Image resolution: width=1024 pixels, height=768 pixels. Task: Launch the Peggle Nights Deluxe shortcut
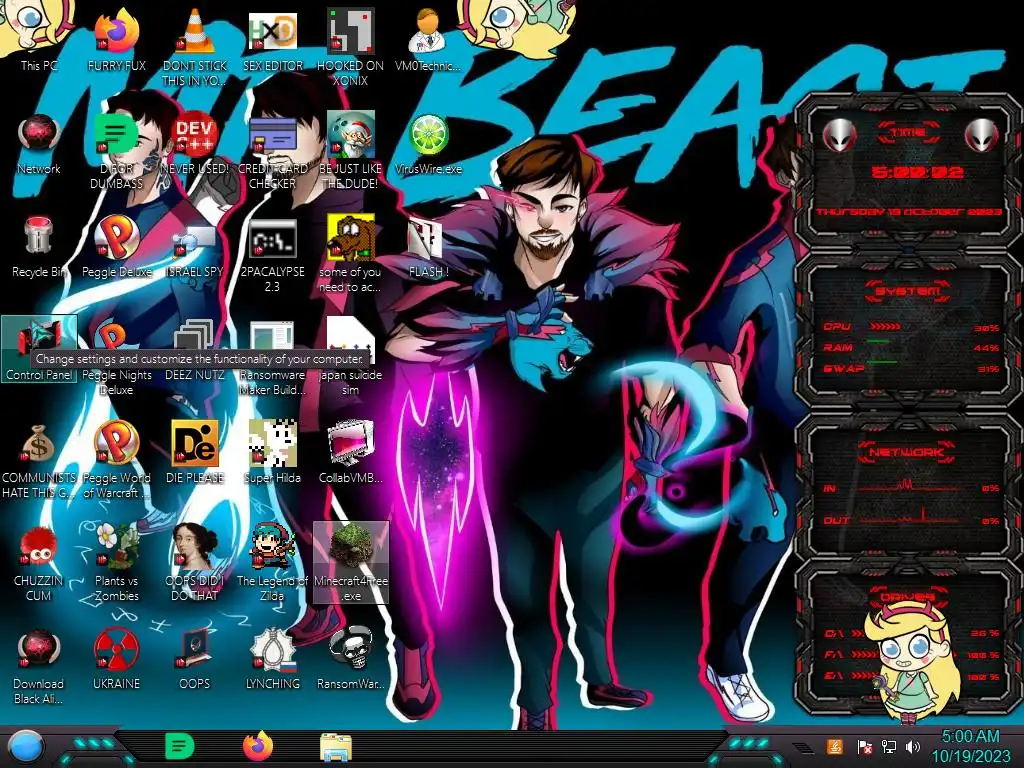coord(116,357)
